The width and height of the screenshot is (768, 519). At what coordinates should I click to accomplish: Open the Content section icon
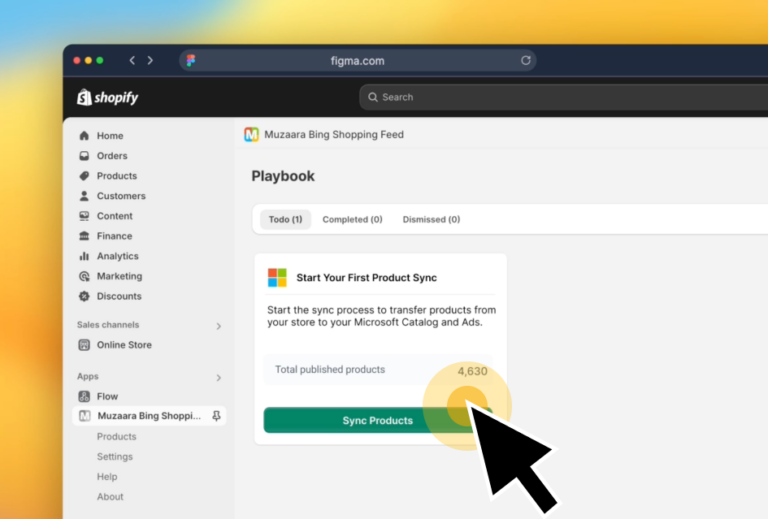[x=84, y=216]
